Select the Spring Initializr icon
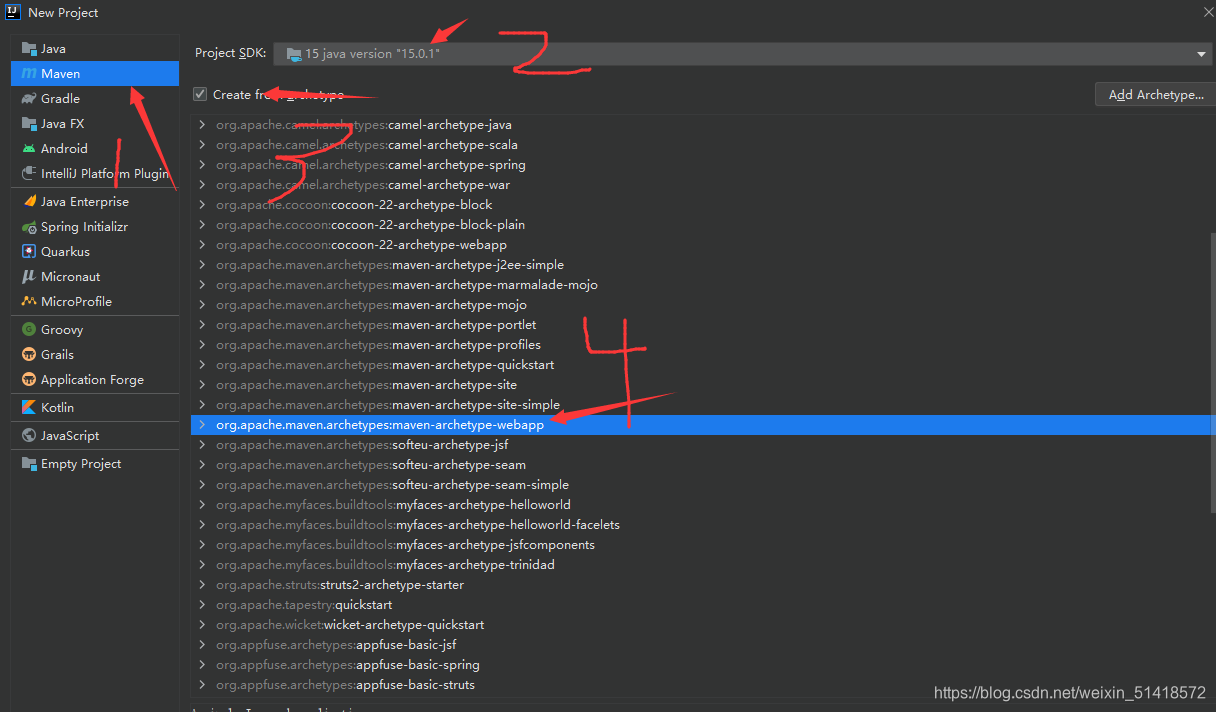The image size is (1216, 712). [x=28, y=226]
